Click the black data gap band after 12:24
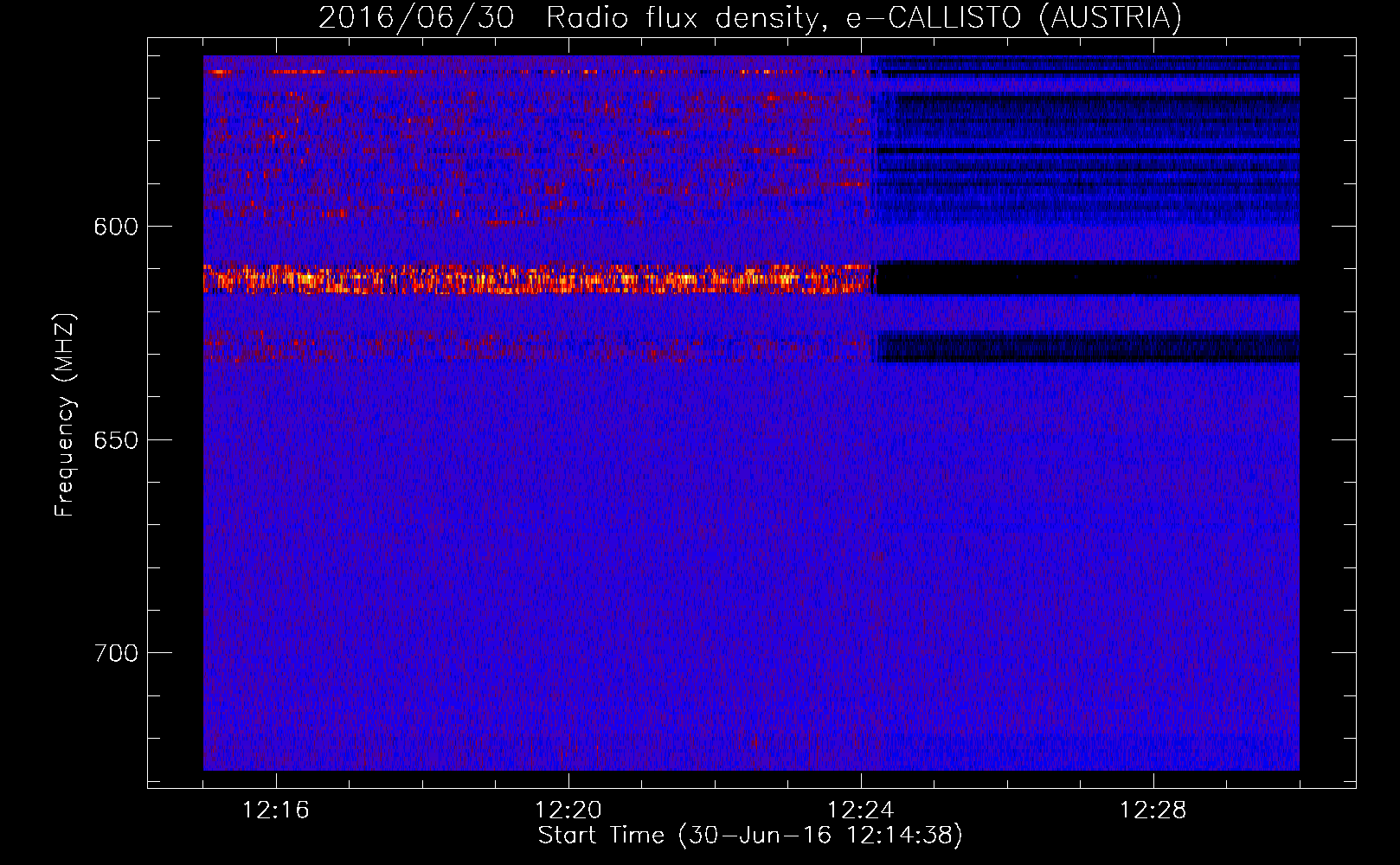Image resolution: width=1400 pixels, height=865 pixels. [x=1088, y=279]
